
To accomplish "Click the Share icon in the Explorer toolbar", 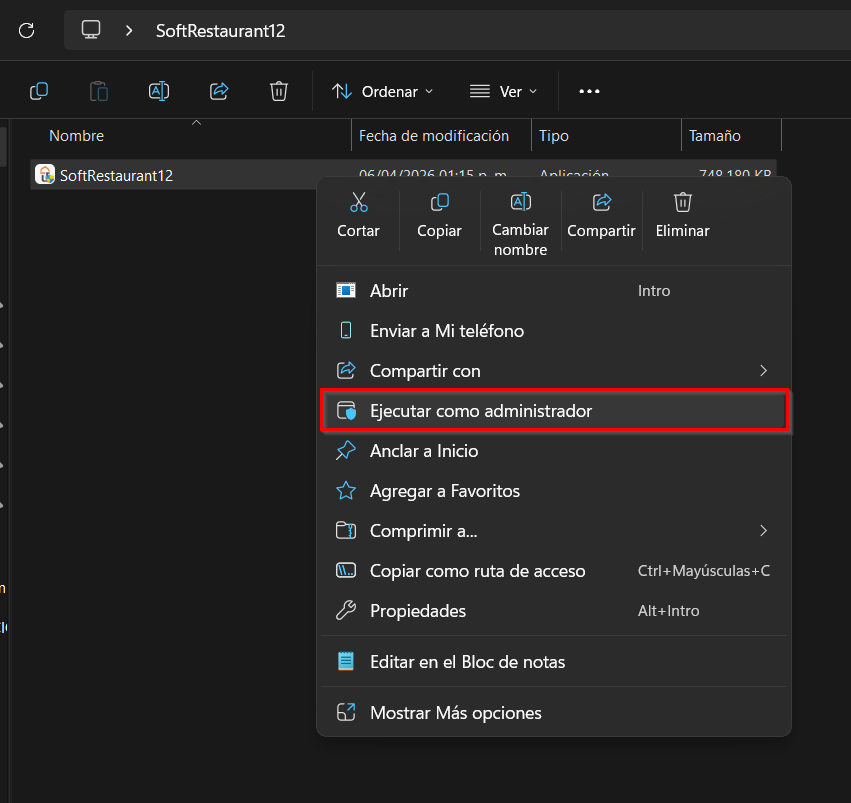I will click(x=219, y=91).
